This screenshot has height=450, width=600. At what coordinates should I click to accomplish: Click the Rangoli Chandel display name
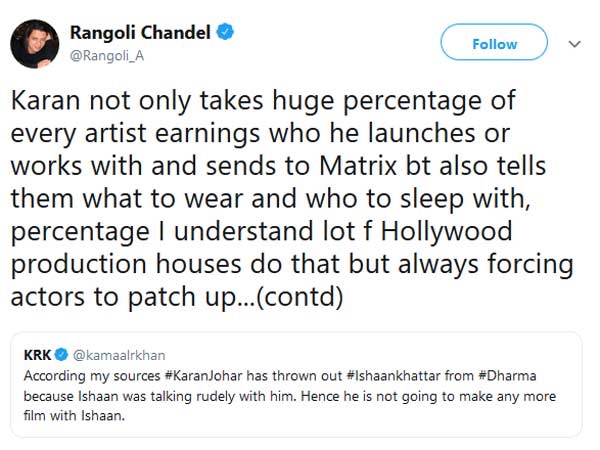[140, 33]
